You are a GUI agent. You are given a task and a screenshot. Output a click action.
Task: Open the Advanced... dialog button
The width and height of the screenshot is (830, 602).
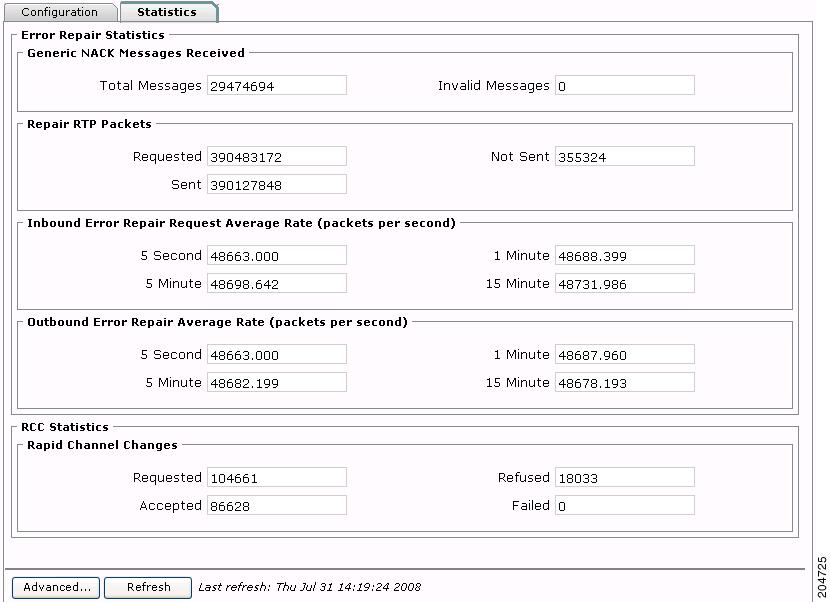pyautogui.click(x=56, y=587)
